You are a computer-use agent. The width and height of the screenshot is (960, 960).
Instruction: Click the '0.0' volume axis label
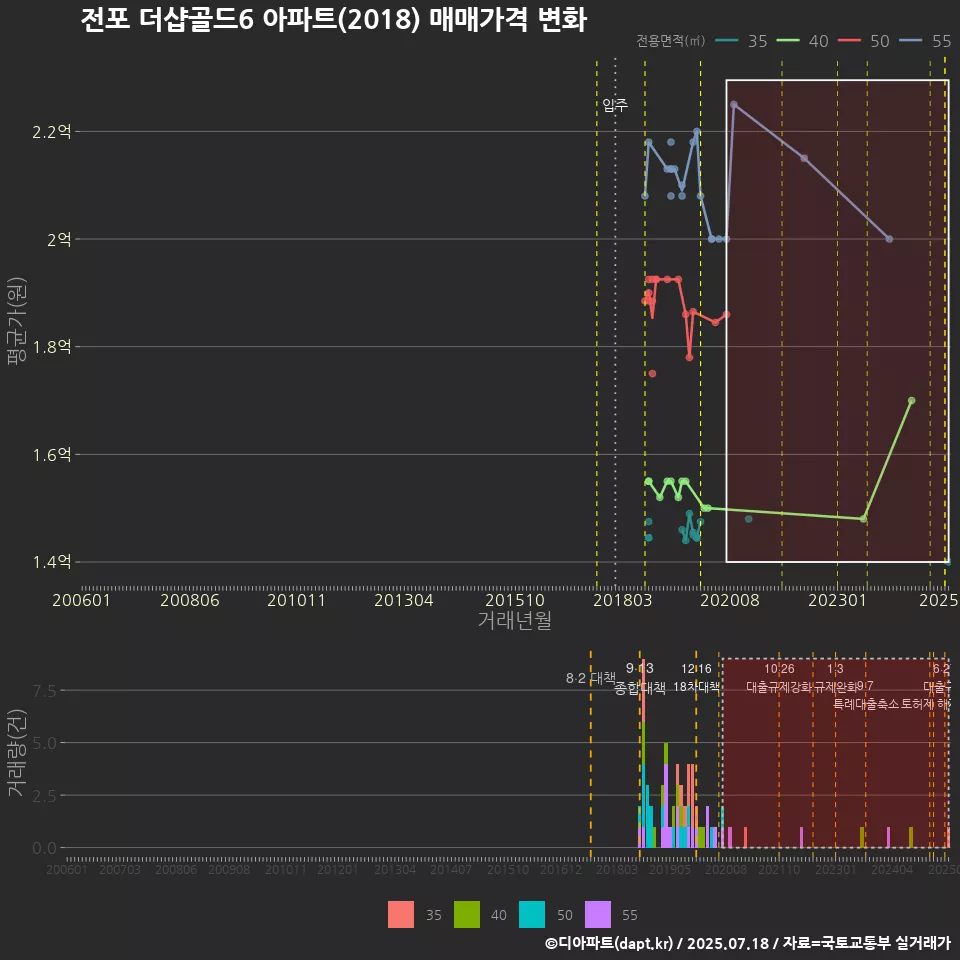pyautogui.click(x=44, y=849)
